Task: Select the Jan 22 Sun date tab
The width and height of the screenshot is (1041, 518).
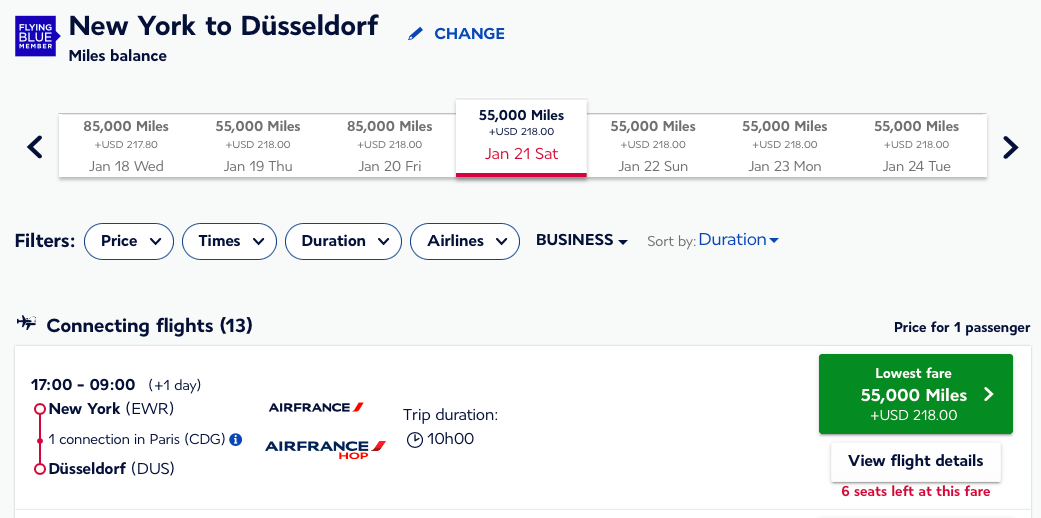Action: pyautogui.click(x=653, y=145)
